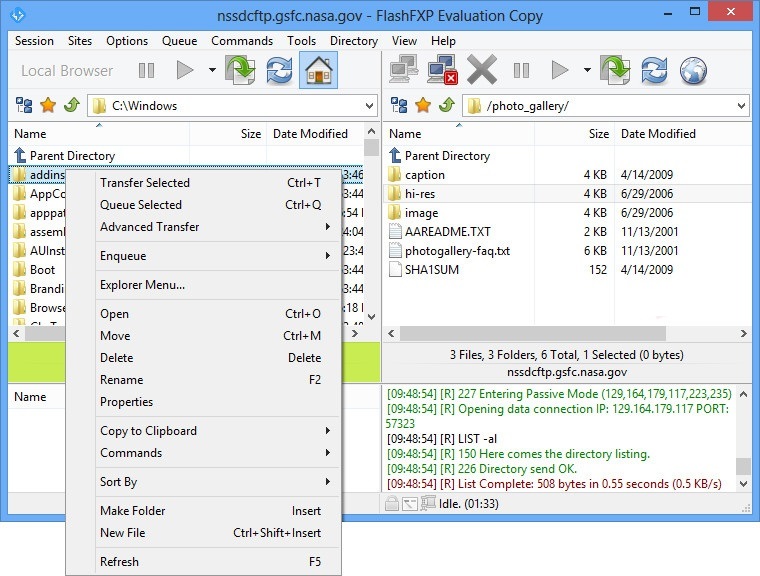This screenshot has width=760, height=576.
Task: Open the local transfer play dropdown arrow
Action: [212, 70]
